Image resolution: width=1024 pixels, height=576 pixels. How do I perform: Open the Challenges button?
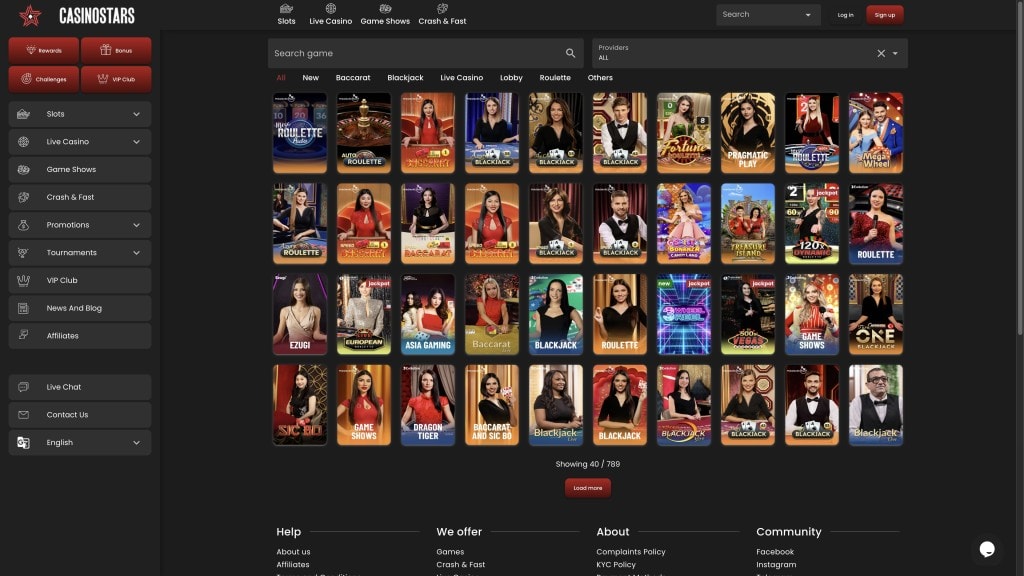click(44, 79)
